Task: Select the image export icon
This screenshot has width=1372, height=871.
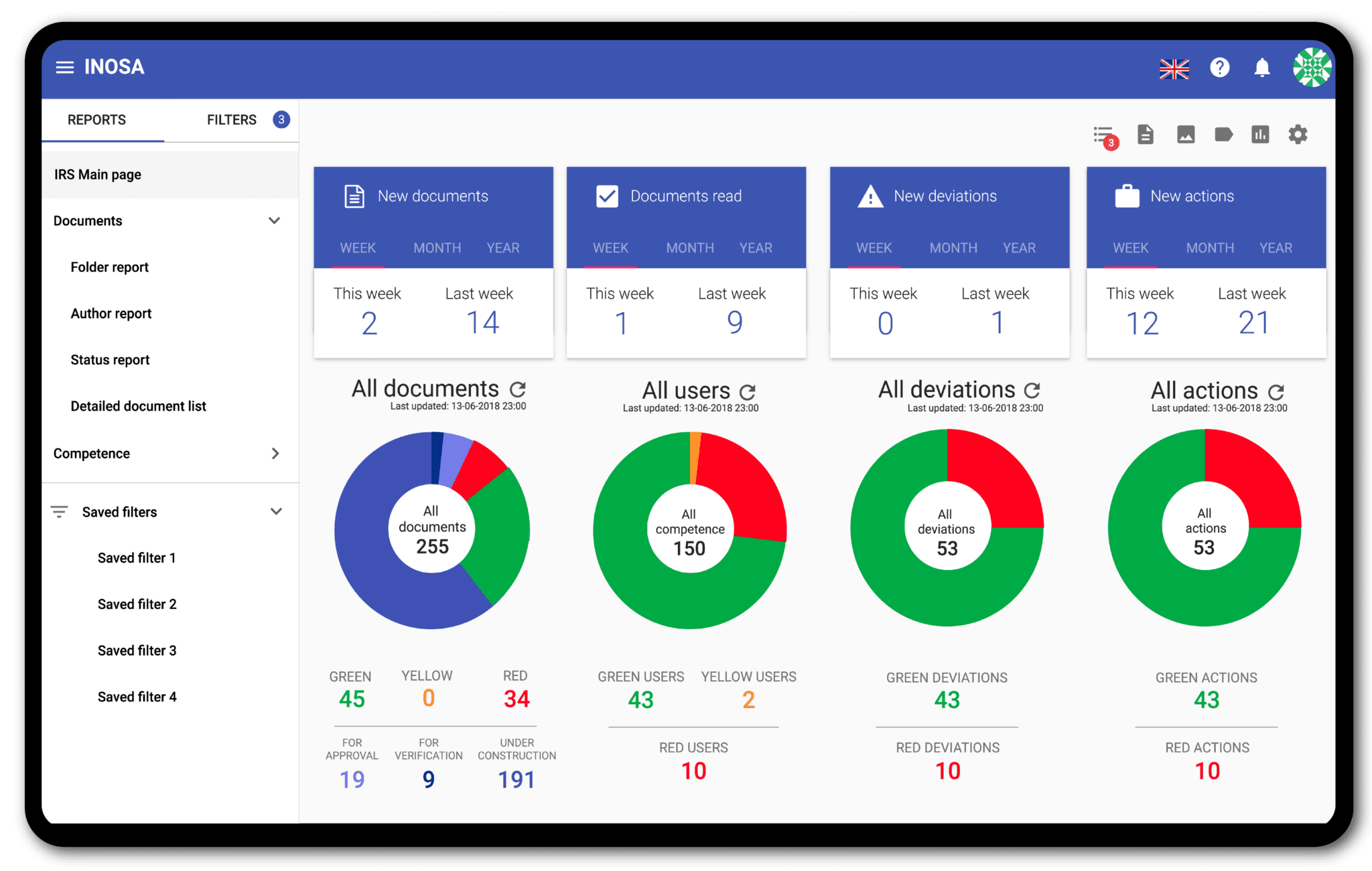Action: click(1186, 134)
